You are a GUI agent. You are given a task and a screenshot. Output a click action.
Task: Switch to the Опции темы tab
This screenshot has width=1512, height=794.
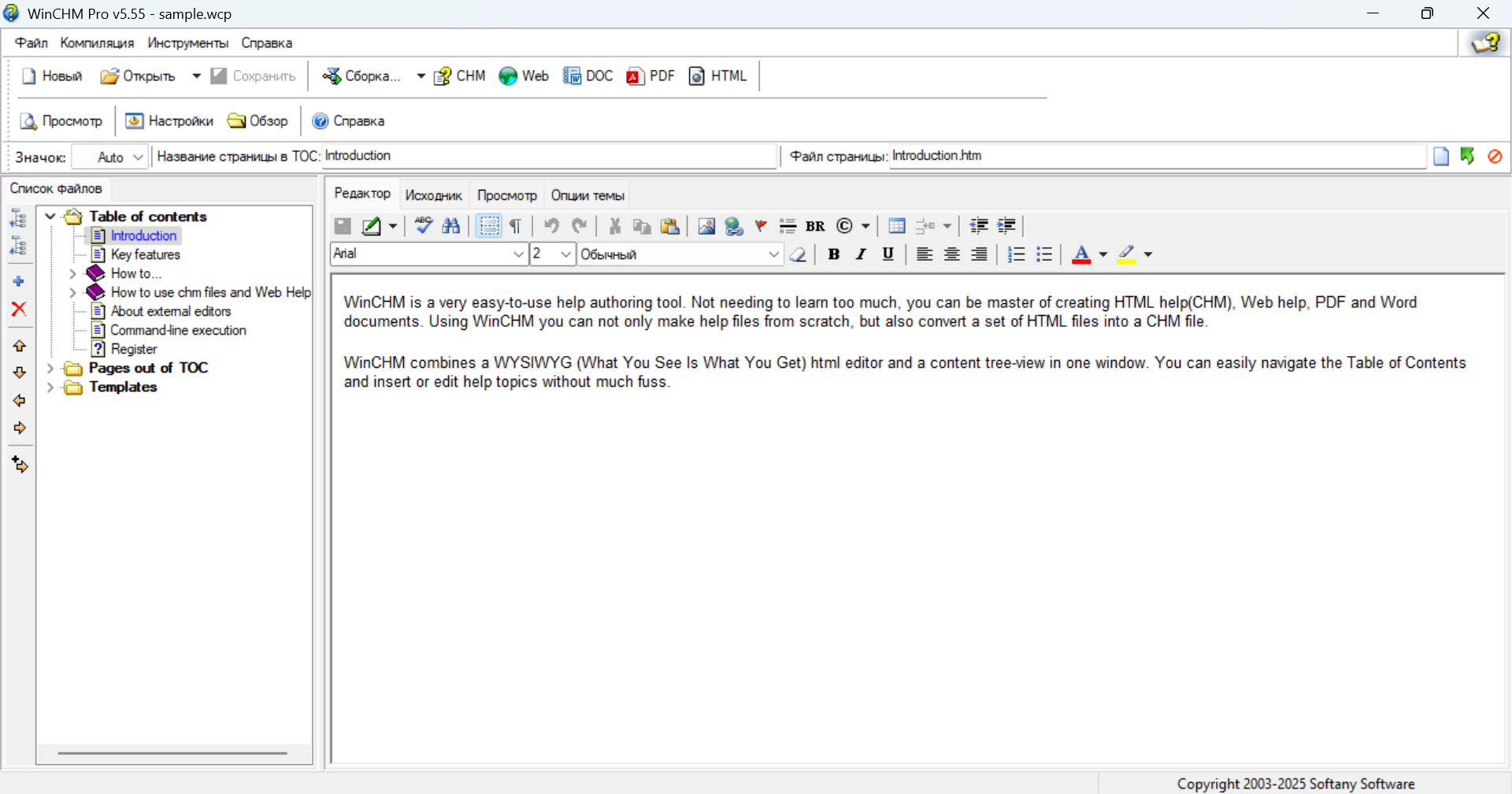(x=587, y=195)
